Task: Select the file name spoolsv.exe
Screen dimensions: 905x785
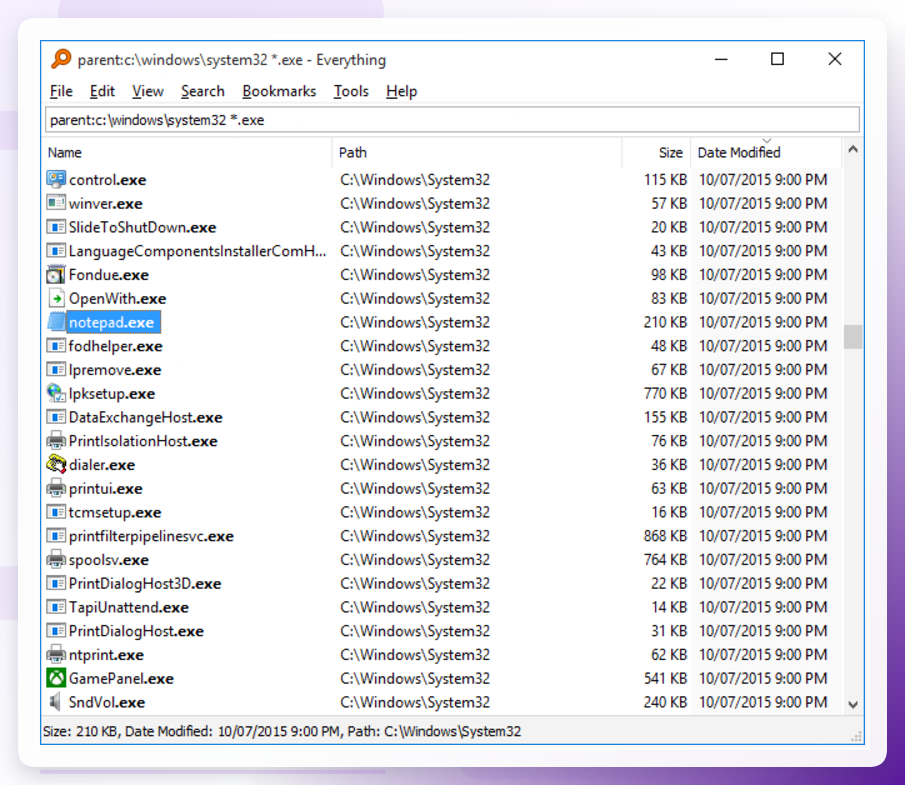Action: click(109, 560)
